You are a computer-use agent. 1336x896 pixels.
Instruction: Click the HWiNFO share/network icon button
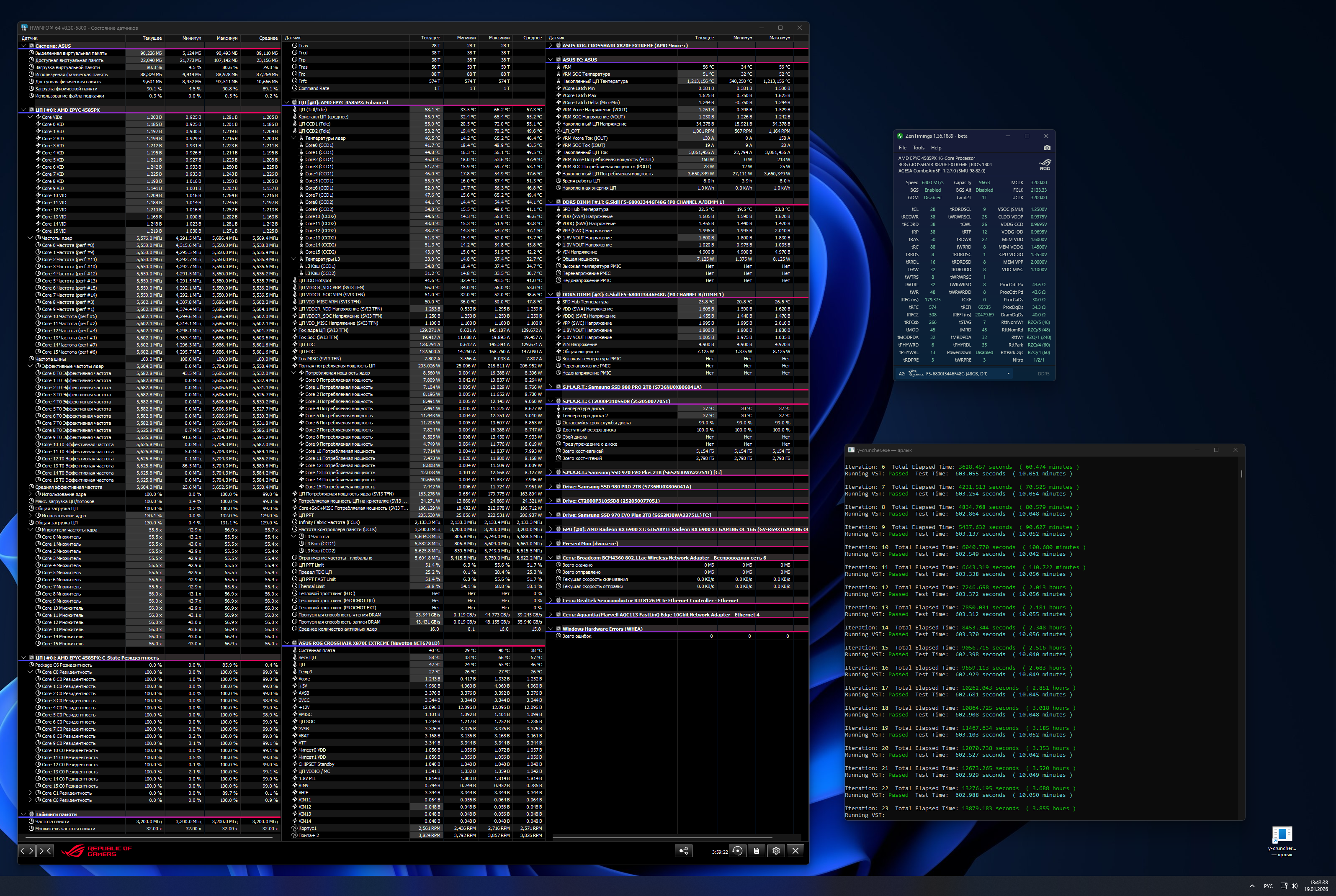[683, 851]
